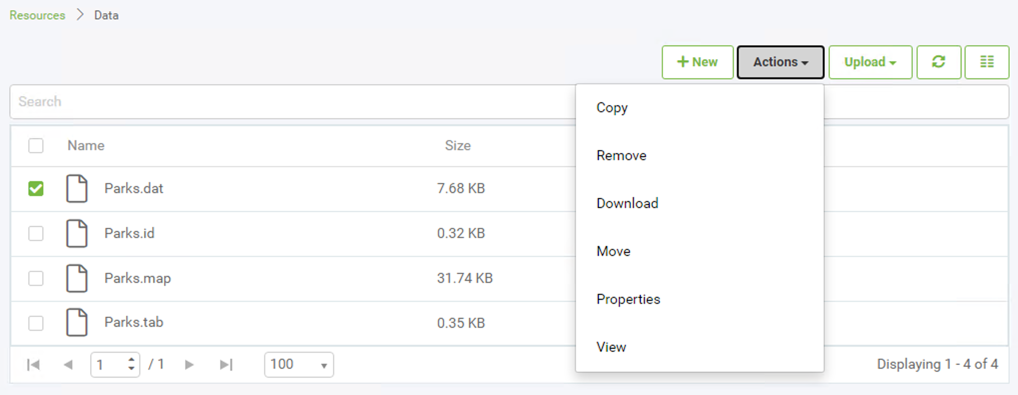Switch to grid view with columns icon
1018x395 pixels.
pyautogui.click(x=987, y=62)
